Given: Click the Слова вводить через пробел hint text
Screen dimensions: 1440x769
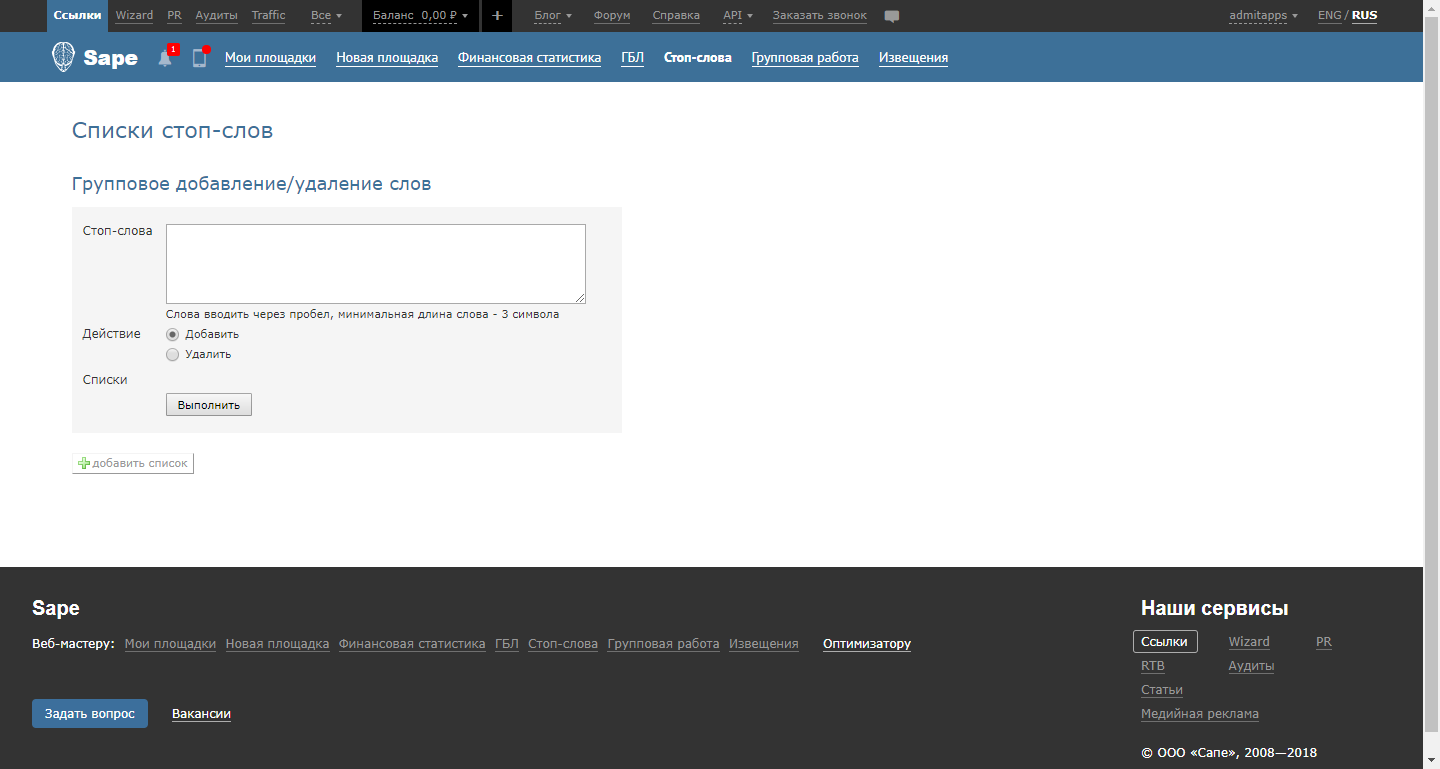Looking at the screenshot, I should tap(362, 314).
